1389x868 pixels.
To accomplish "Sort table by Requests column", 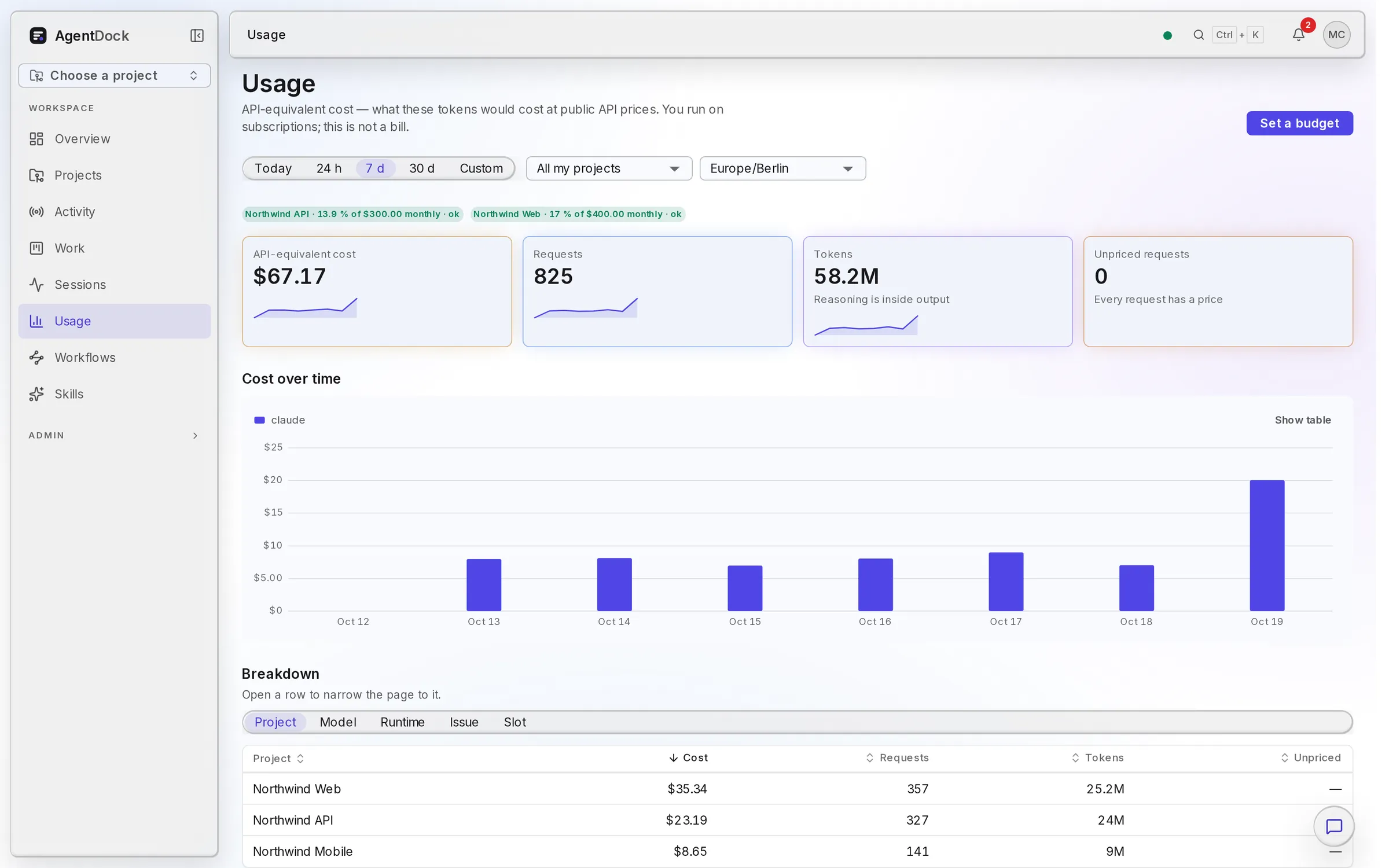I will (x=897, y=758).
